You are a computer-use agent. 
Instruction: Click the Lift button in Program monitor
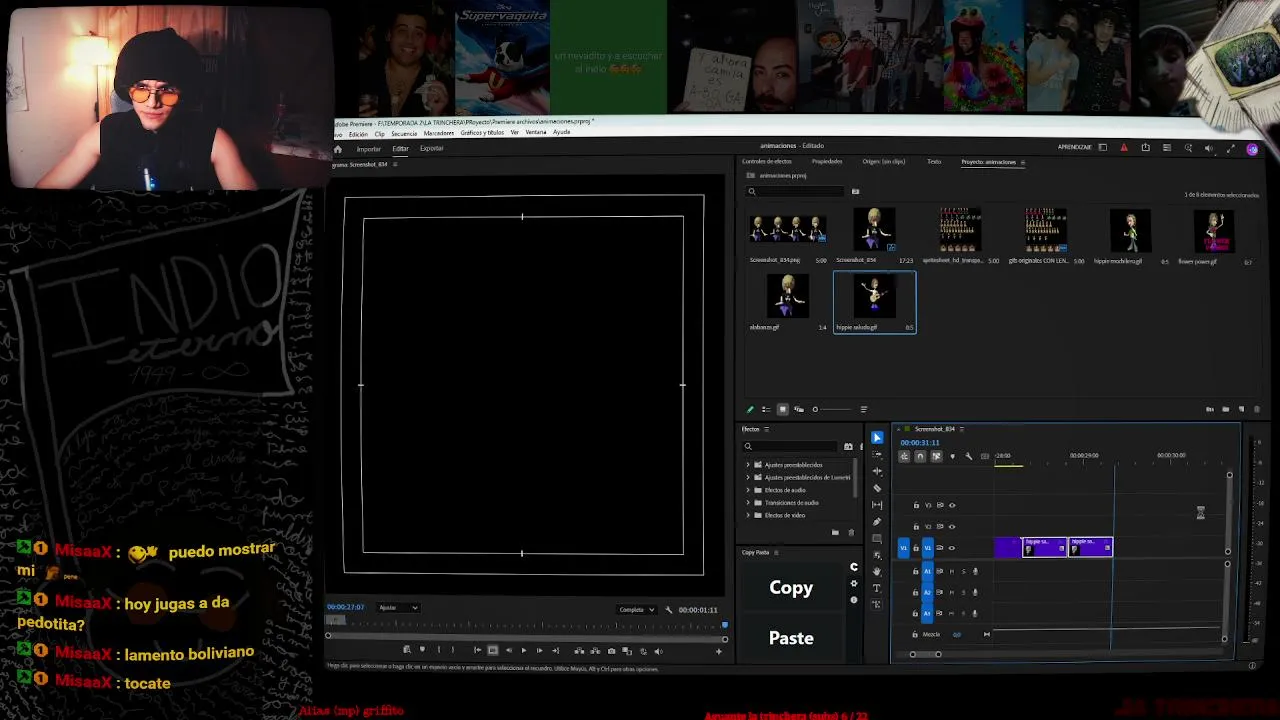click(x=579, y=651)
